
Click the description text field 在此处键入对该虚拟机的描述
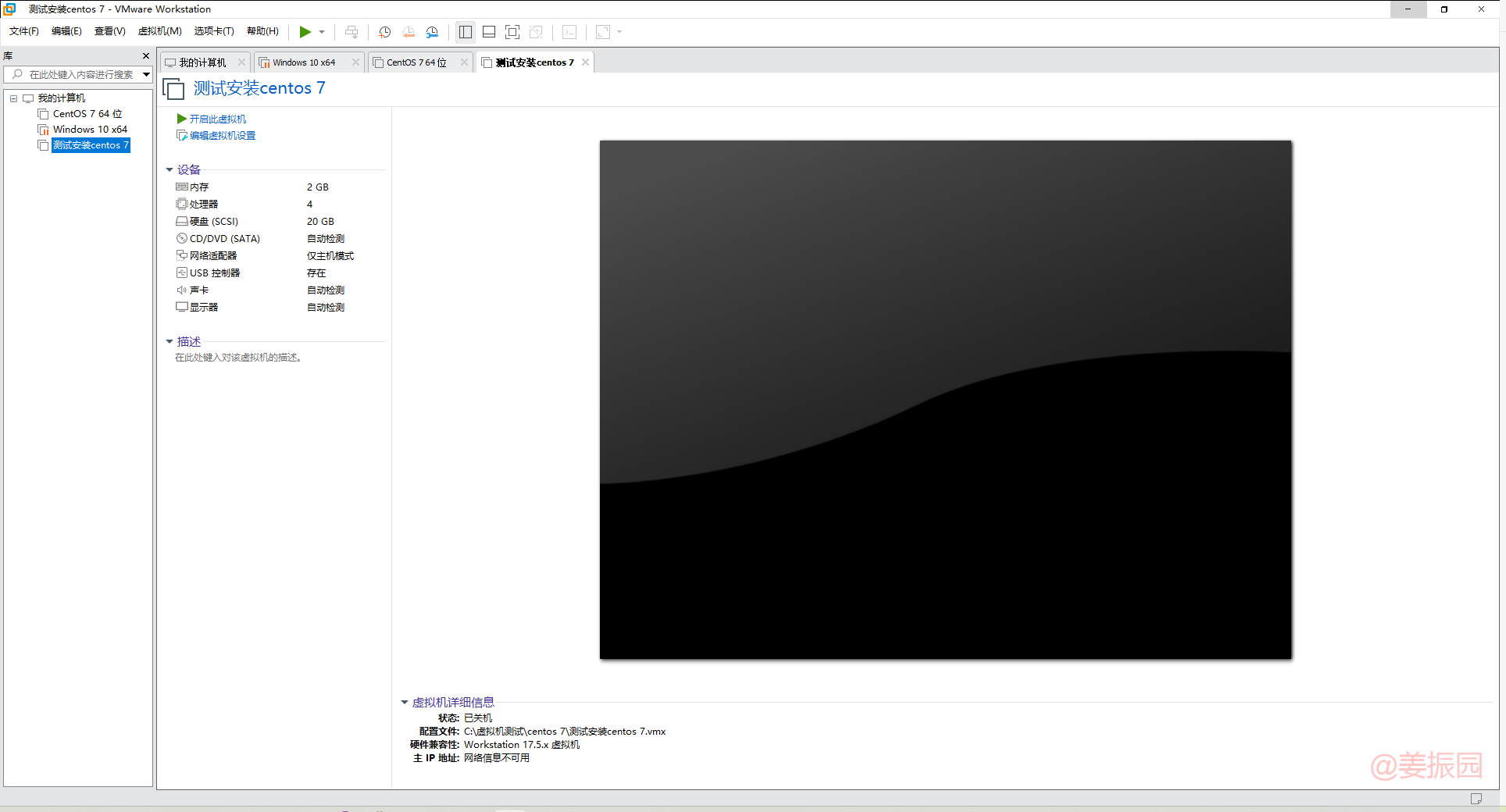coord(238,358)
